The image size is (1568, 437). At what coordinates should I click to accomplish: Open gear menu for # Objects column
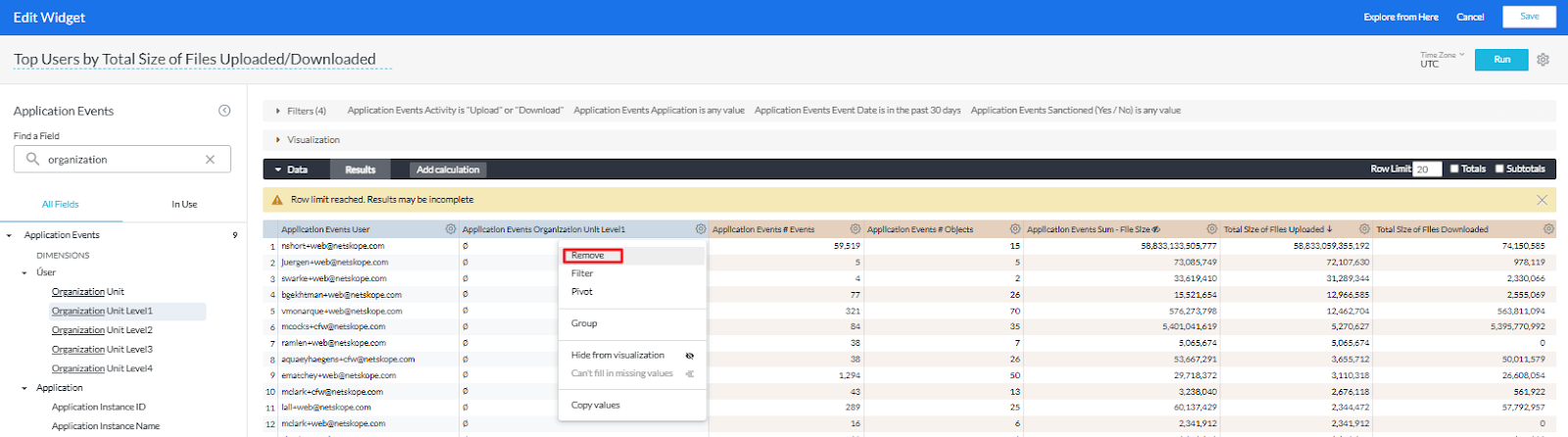(1015, 229)
